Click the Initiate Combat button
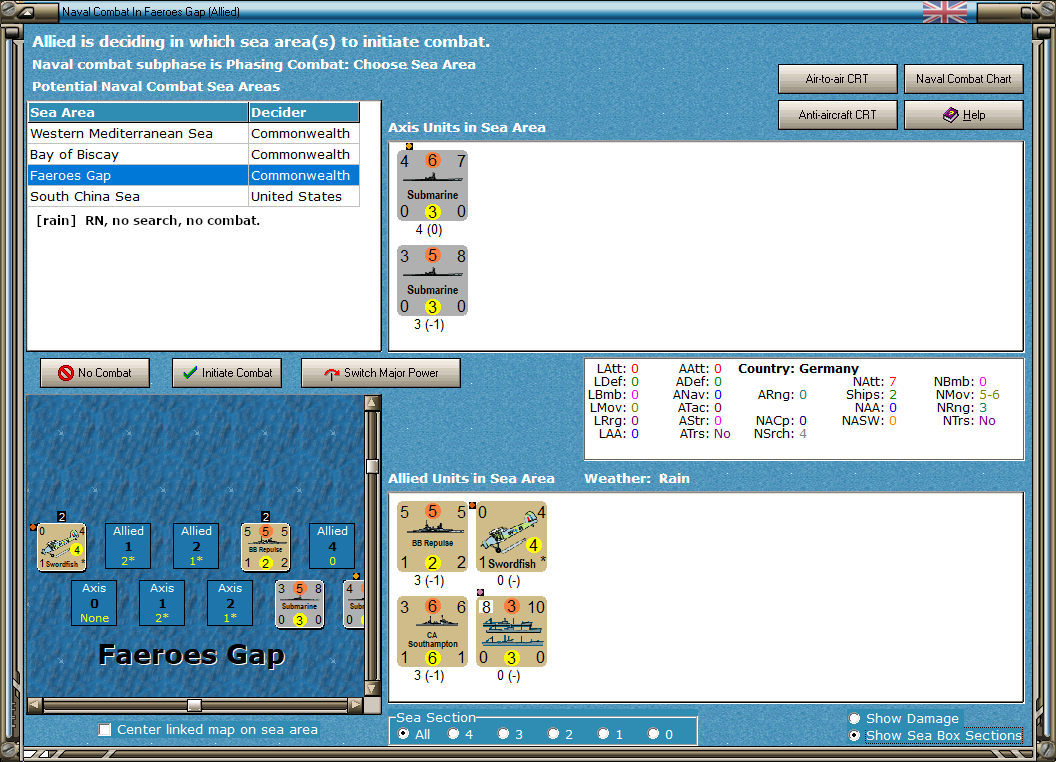The height and width of the screenshot is (762, 1056). 227,373
